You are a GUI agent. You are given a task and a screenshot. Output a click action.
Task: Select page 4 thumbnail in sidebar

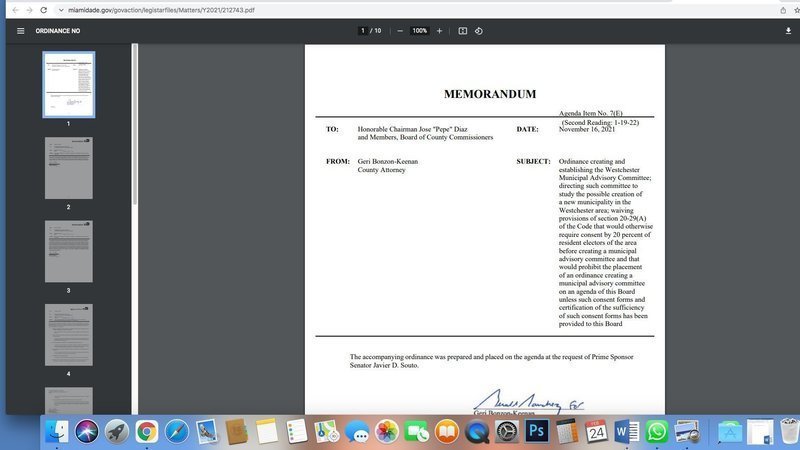tap(68, 334)
